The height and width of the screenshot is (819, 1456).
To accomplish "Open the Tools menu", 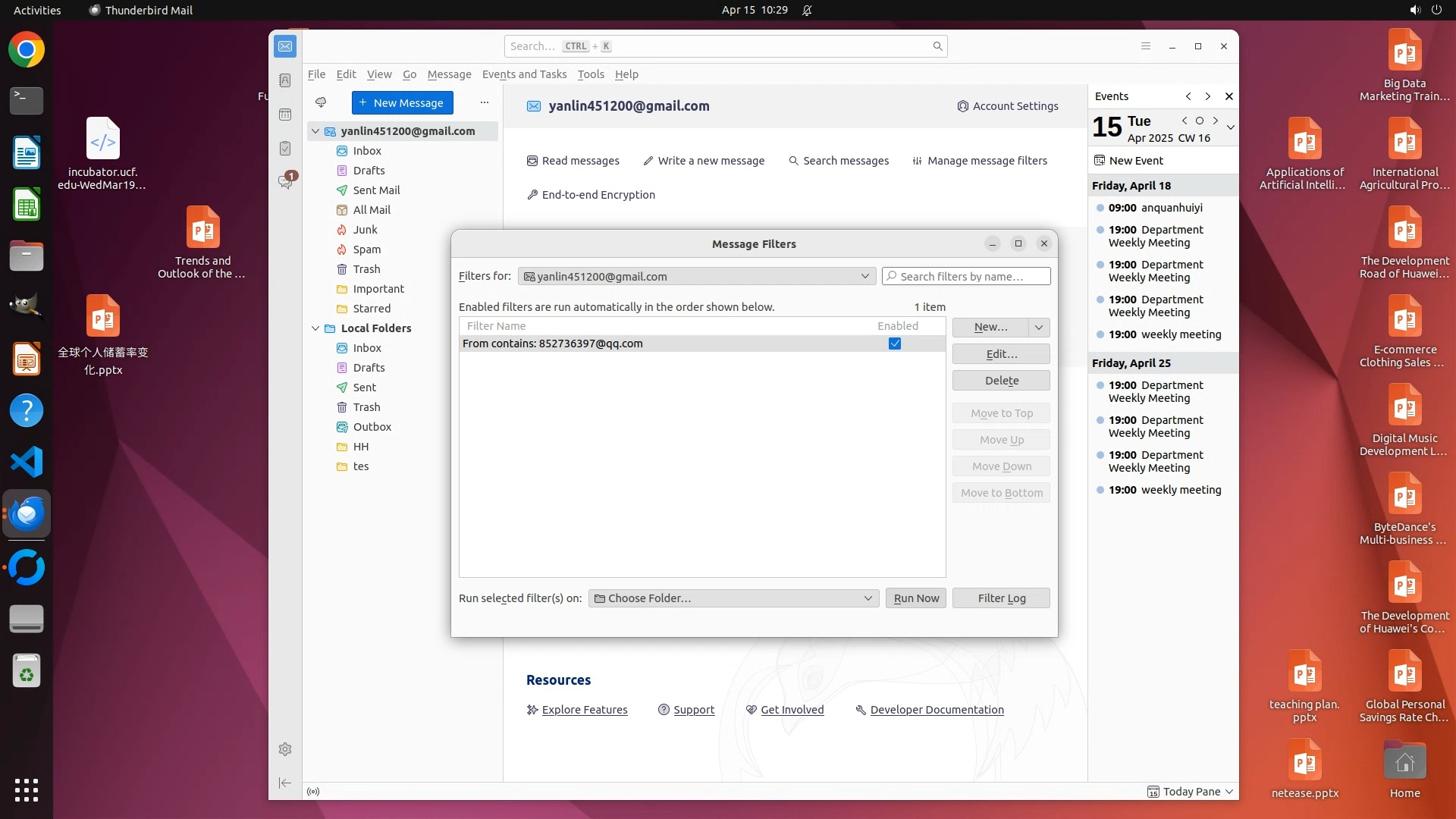I will click(590, 74).
